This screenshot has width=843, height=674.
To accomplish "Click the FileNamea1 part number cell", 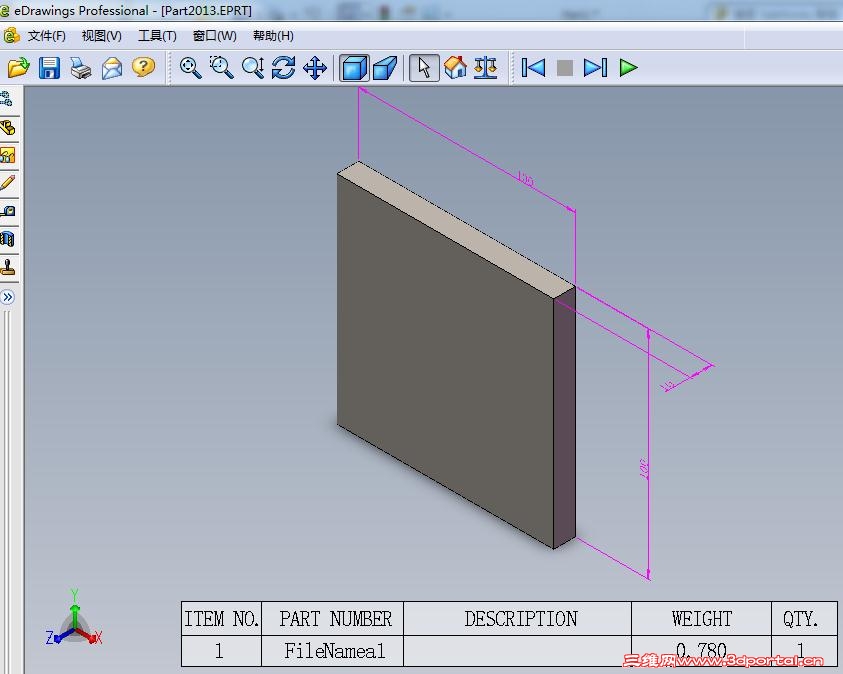I will pos(334,651).
